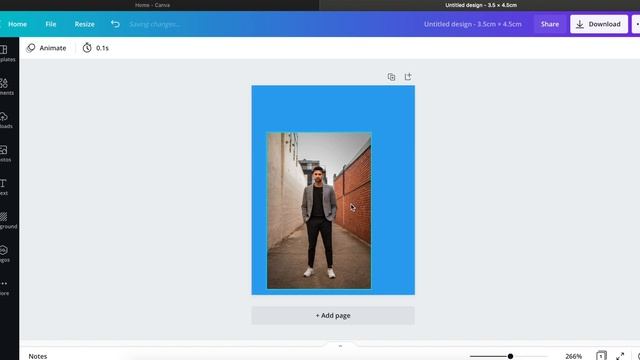Expand the bottom panel handle
This screenshot has height=360, width=640.
[x=340, y=346]
